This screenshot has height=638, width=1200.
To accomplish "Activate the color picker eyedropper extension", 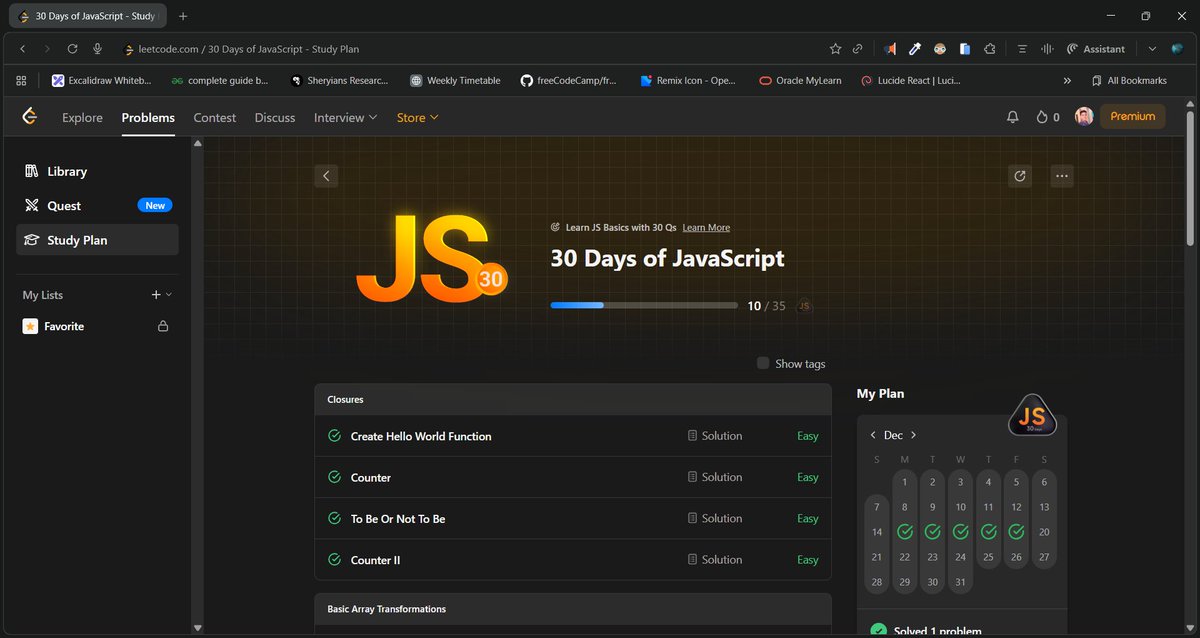I will point(915,49).
